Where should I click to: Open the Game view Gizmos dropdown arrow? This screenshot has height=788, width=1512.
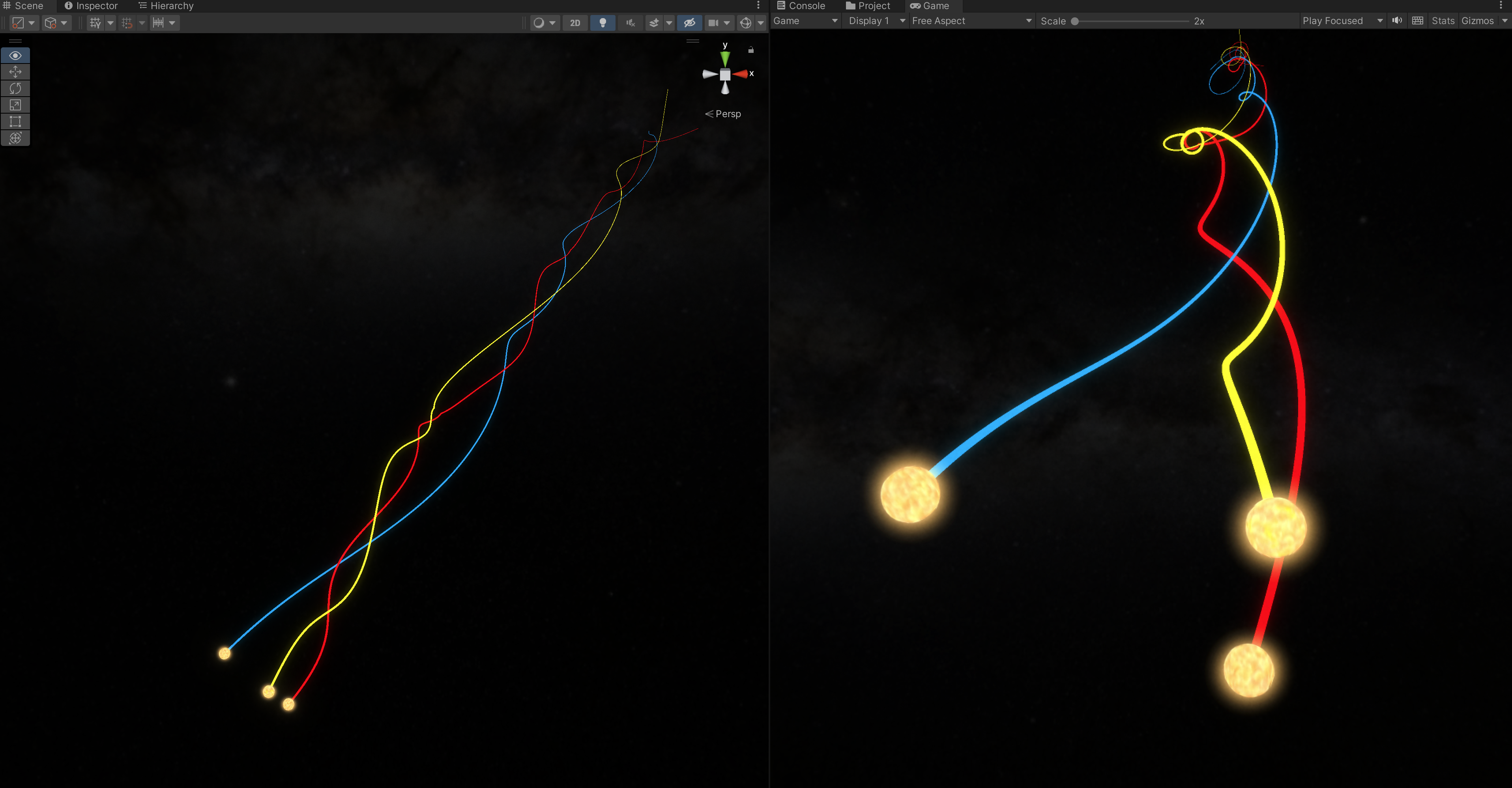(x=1505, y=21)
